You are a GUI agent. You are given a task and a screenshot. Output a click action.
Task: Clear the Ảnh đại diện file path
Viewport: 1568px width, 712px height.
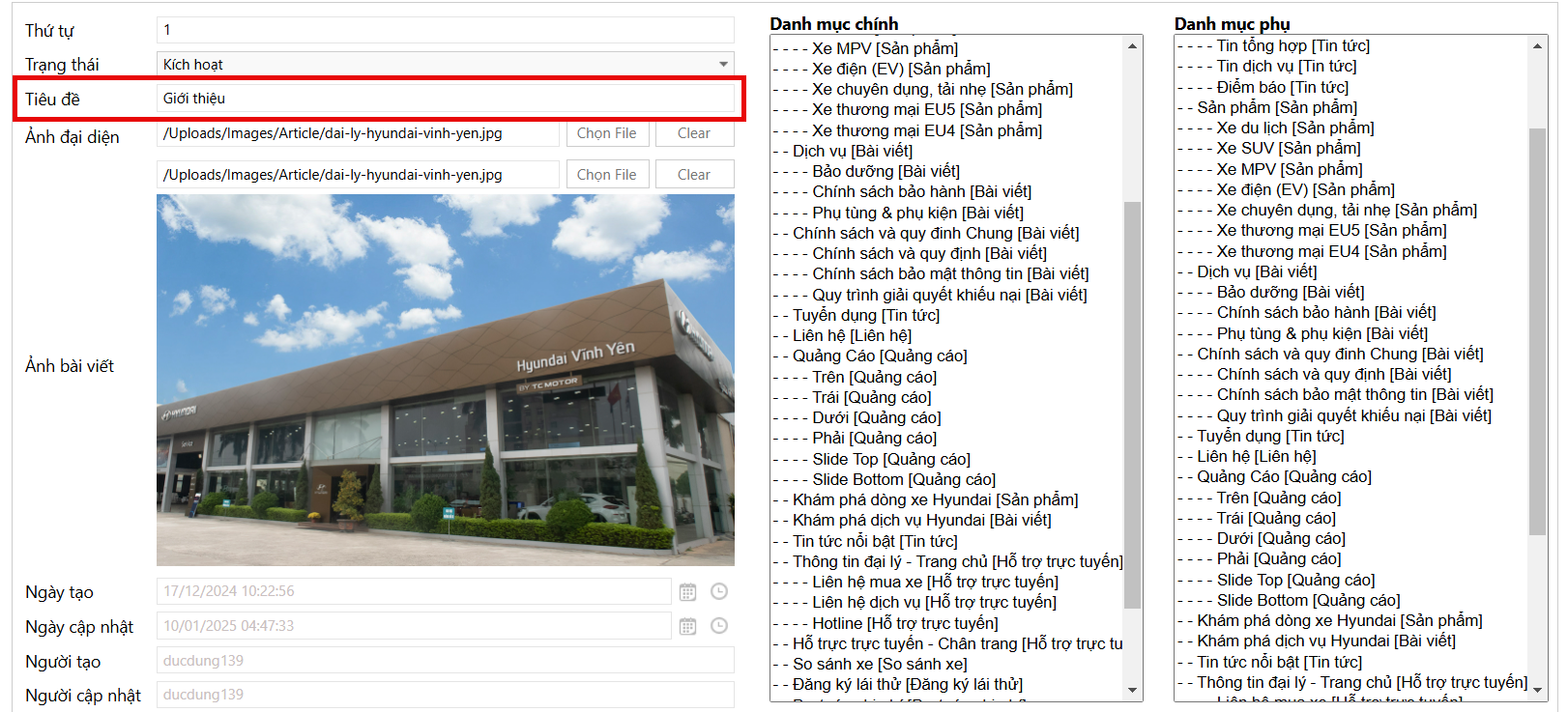click(x=693, y=133)
